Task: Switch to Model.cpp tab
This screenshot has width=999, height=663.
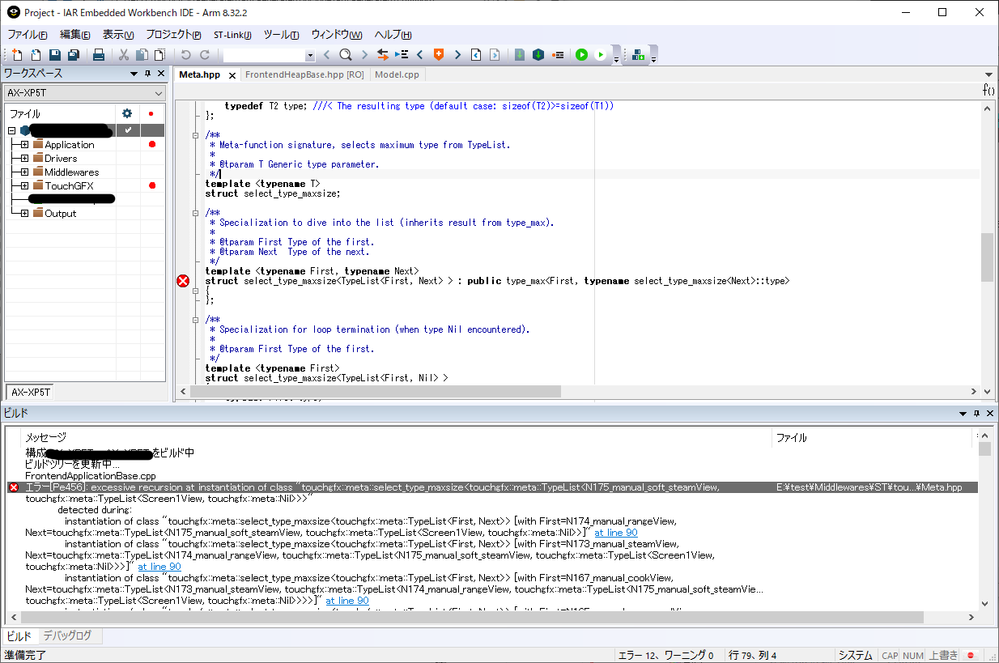Action: (397, 75)
